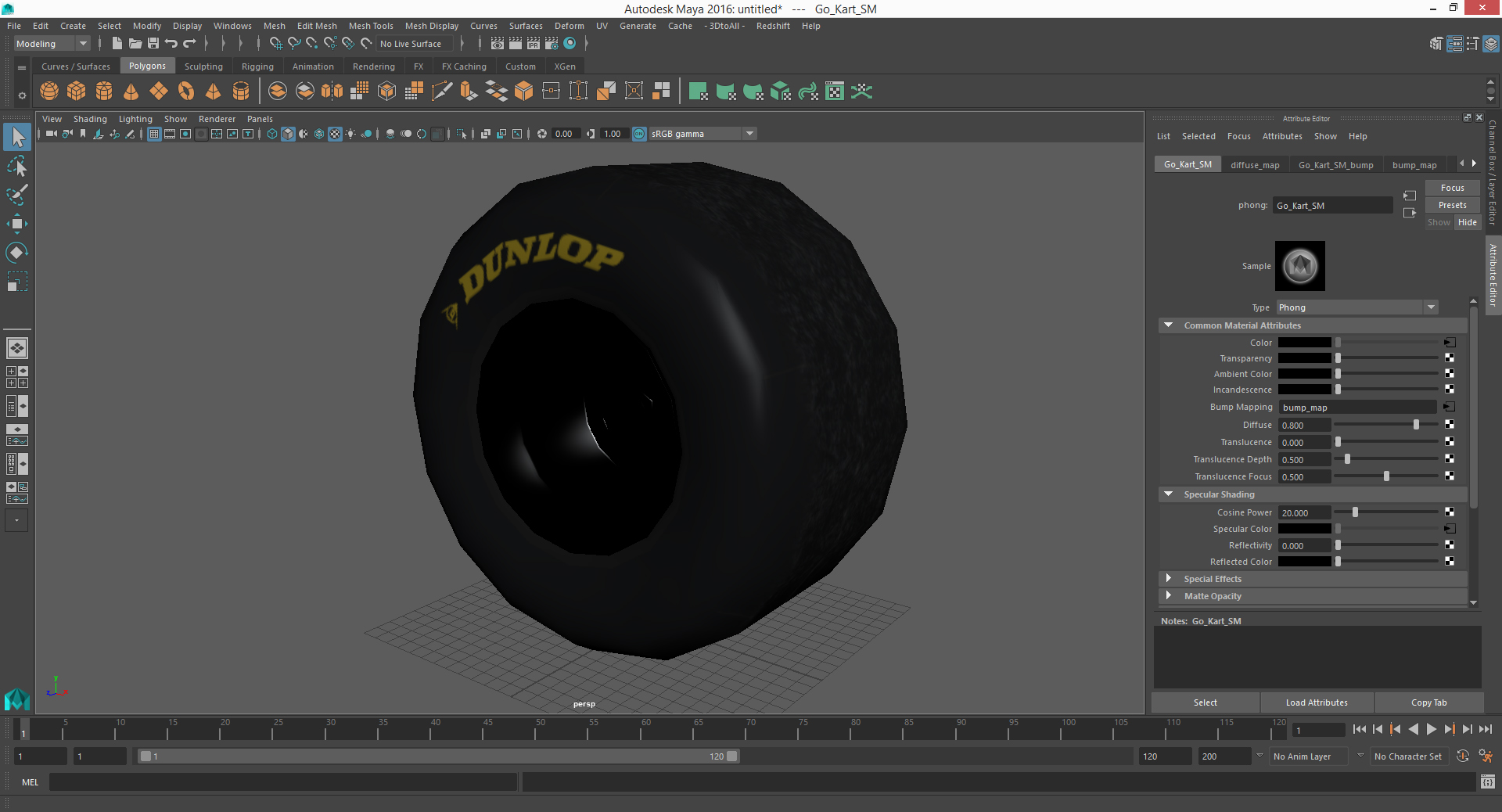This screenshot has height=812, width=1502.
Task: Click the Save Scene disk icon
Action: click(x=153, y=44)
